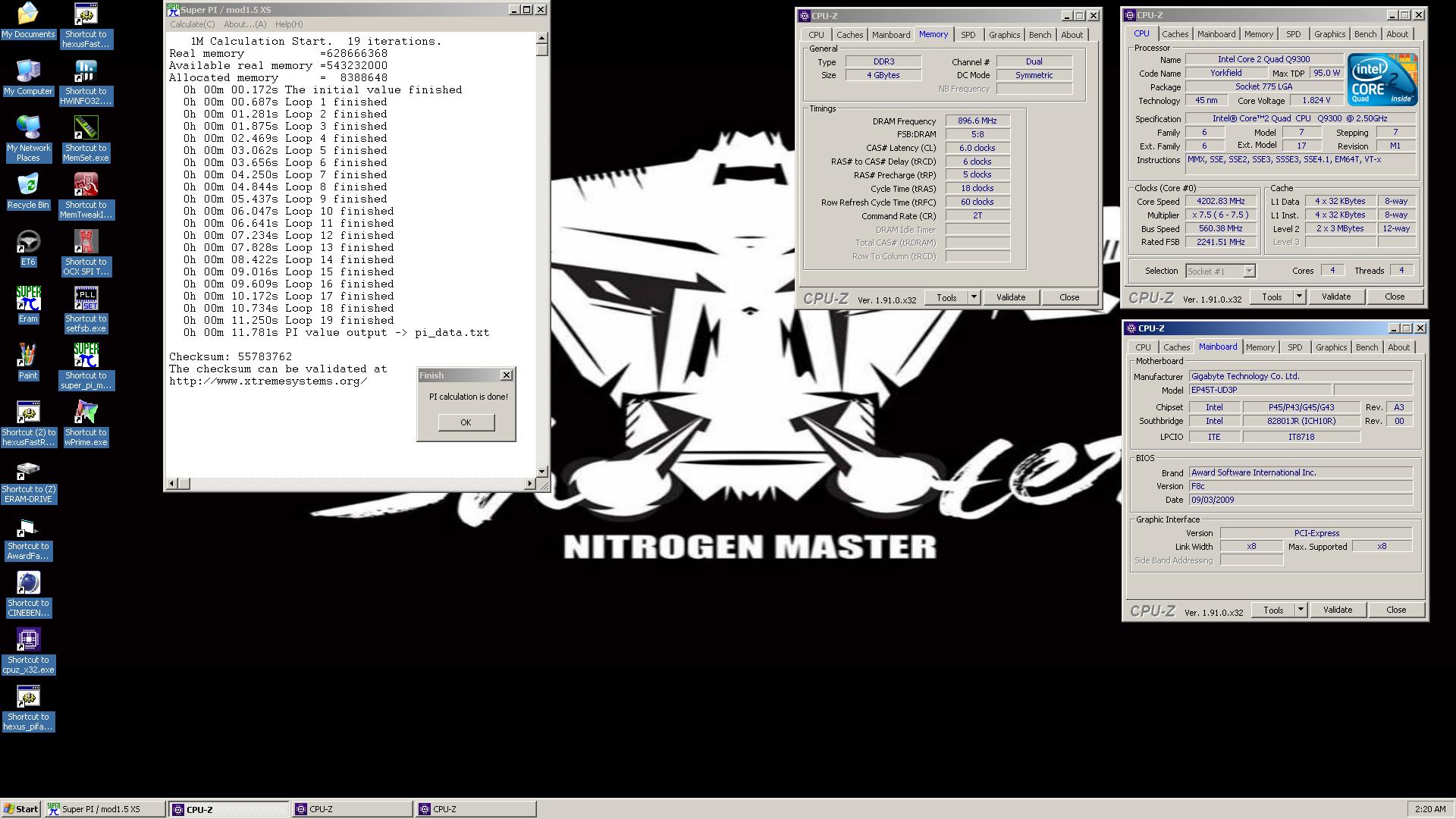This screenshot has height=819, width=1456.
Task: Open My Computer desktop icon
Action: [28, 77]
